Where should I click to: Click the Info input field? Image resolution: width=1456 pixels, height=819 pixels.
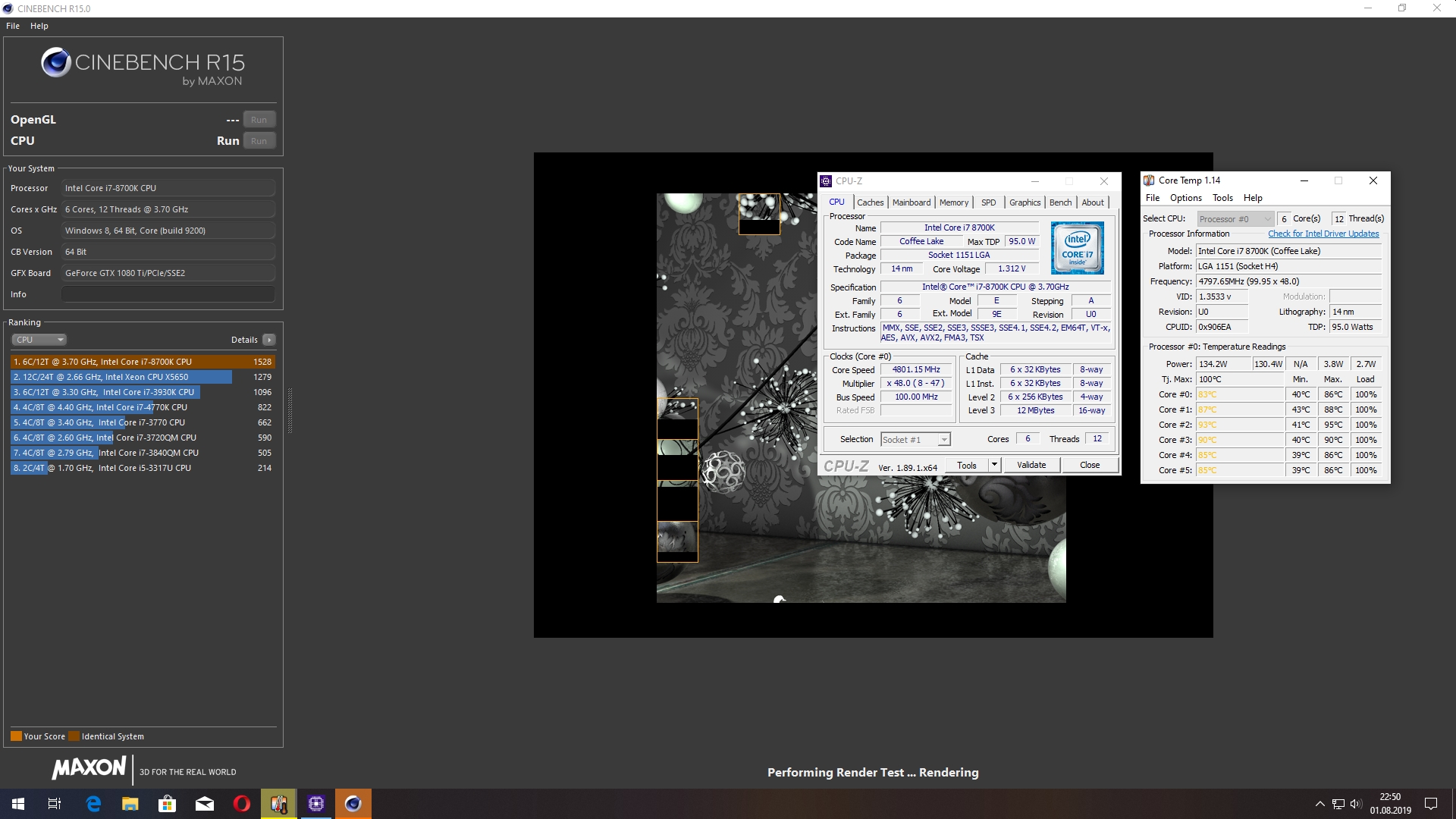coord(168,294)
